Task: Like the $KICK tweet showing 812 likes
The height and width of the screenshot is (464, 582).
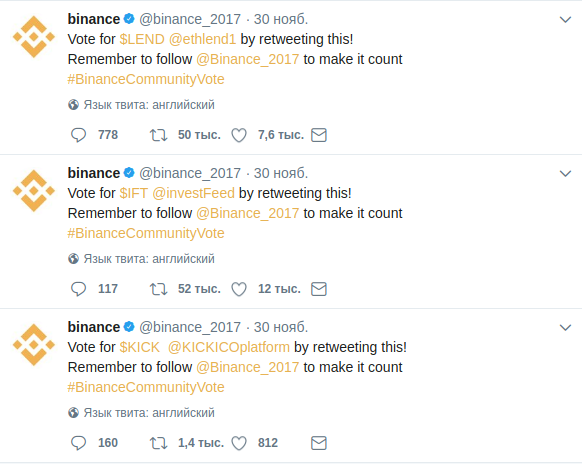Action: point(239,443)
